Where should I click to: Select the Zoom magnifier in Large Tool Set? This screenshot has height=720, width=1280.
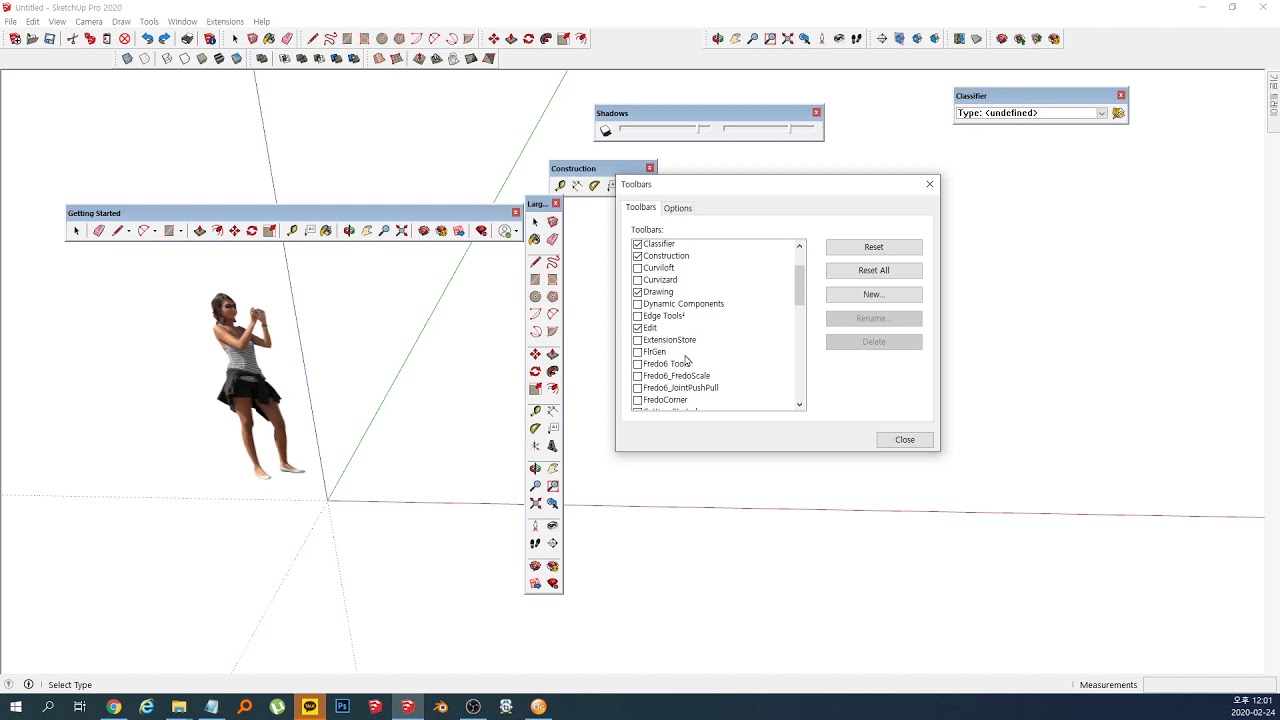535,486
